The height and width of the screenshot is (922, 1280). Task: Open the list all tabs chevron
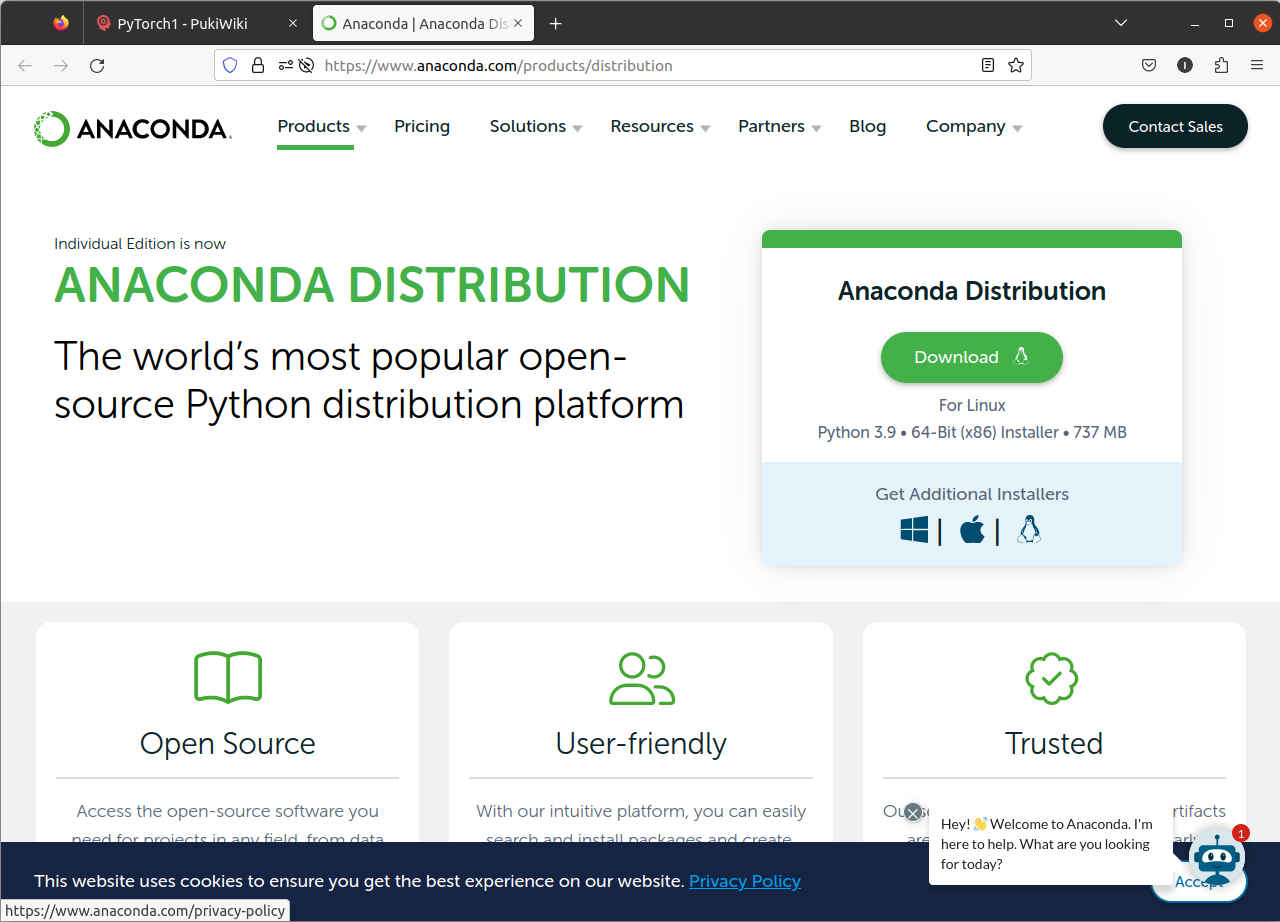tap(1121, 23)
